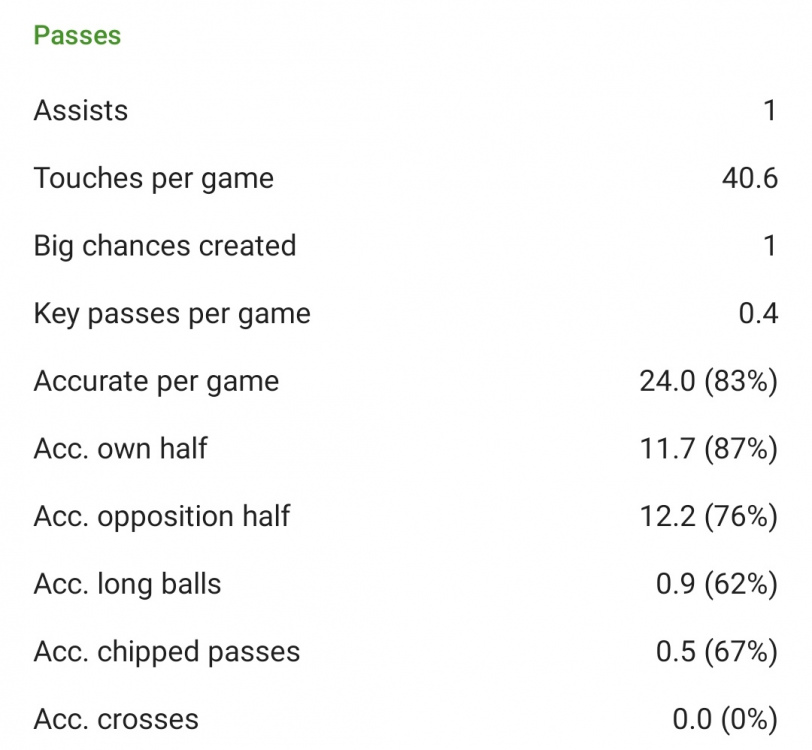Tap the Acc. long balls label
The height and width of the screenshot is (750, 812).
127,584
